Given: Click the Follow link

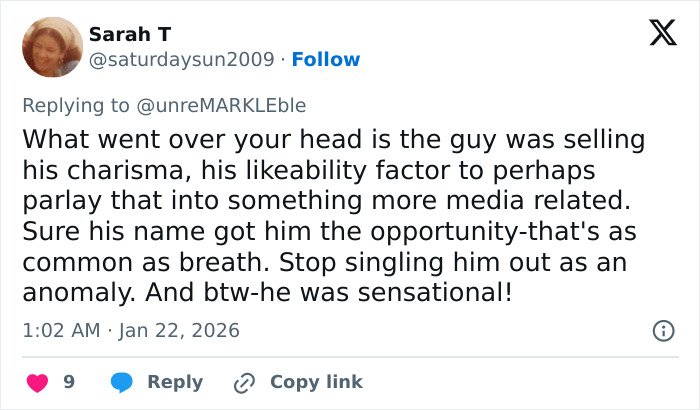Looking at the screenshot, I should point(326,60).
